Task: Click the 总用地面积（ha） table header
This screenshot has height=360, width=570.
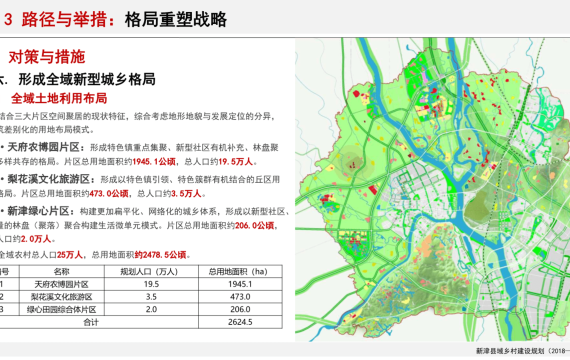Action: [x=240, y=272]
